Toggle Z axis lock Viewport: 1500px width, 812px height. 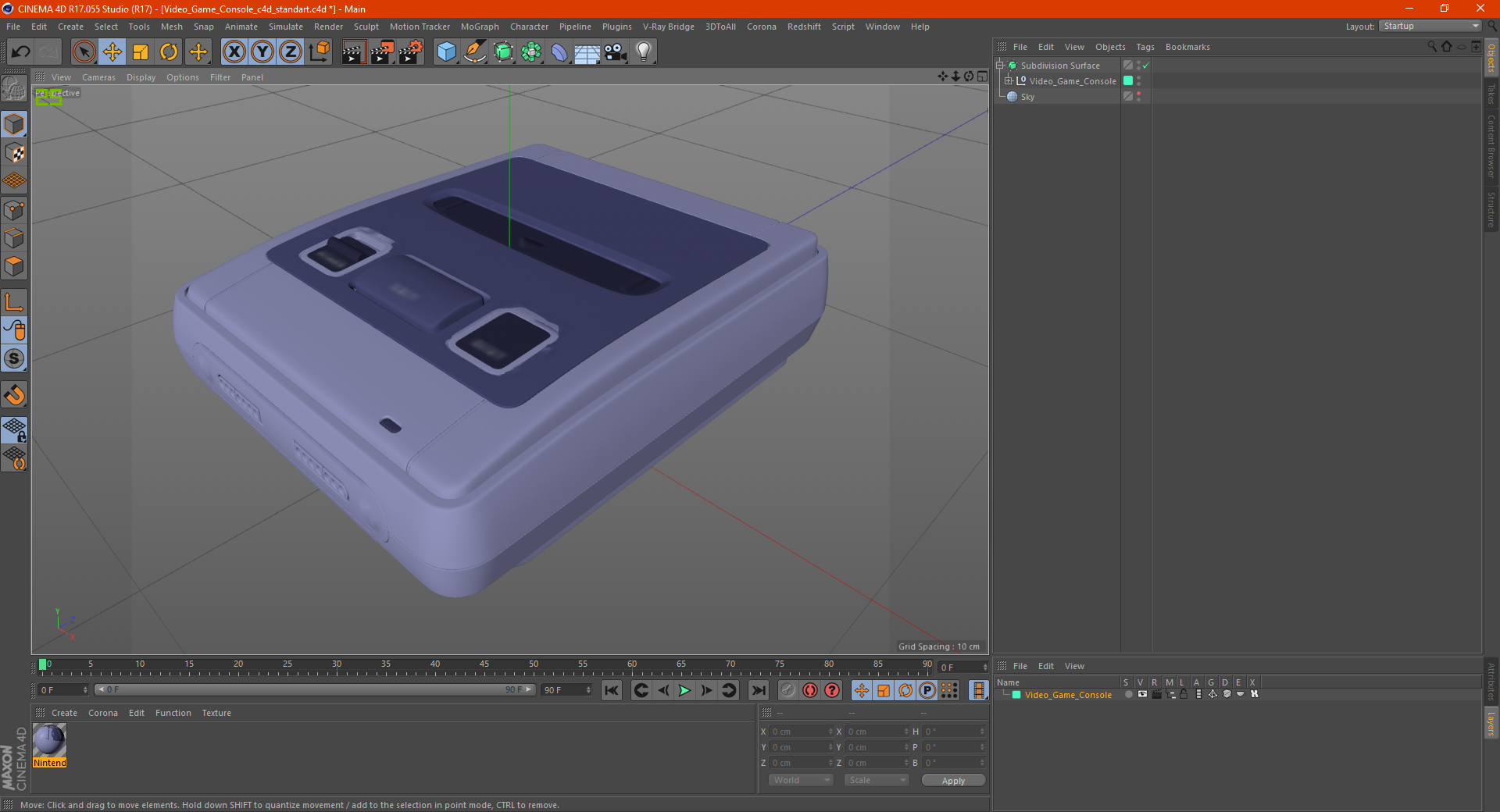[x=291, y=52]
